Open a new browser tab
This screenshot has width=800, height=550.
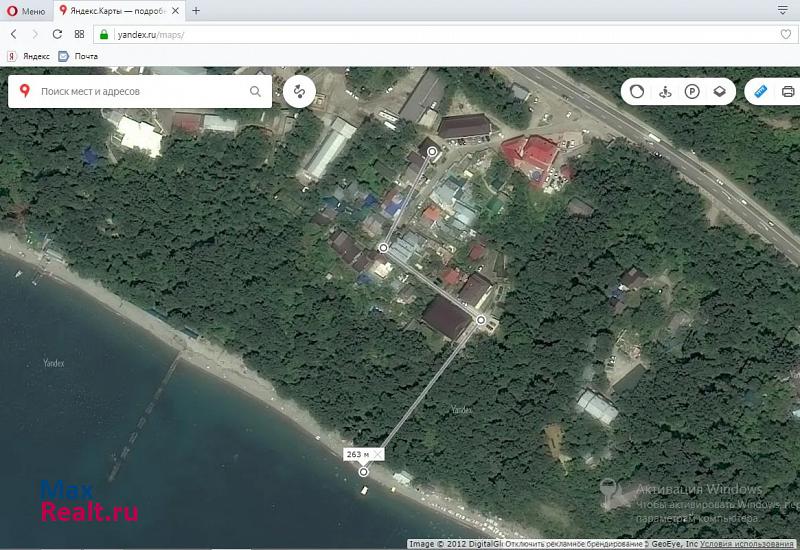[196, 11]
